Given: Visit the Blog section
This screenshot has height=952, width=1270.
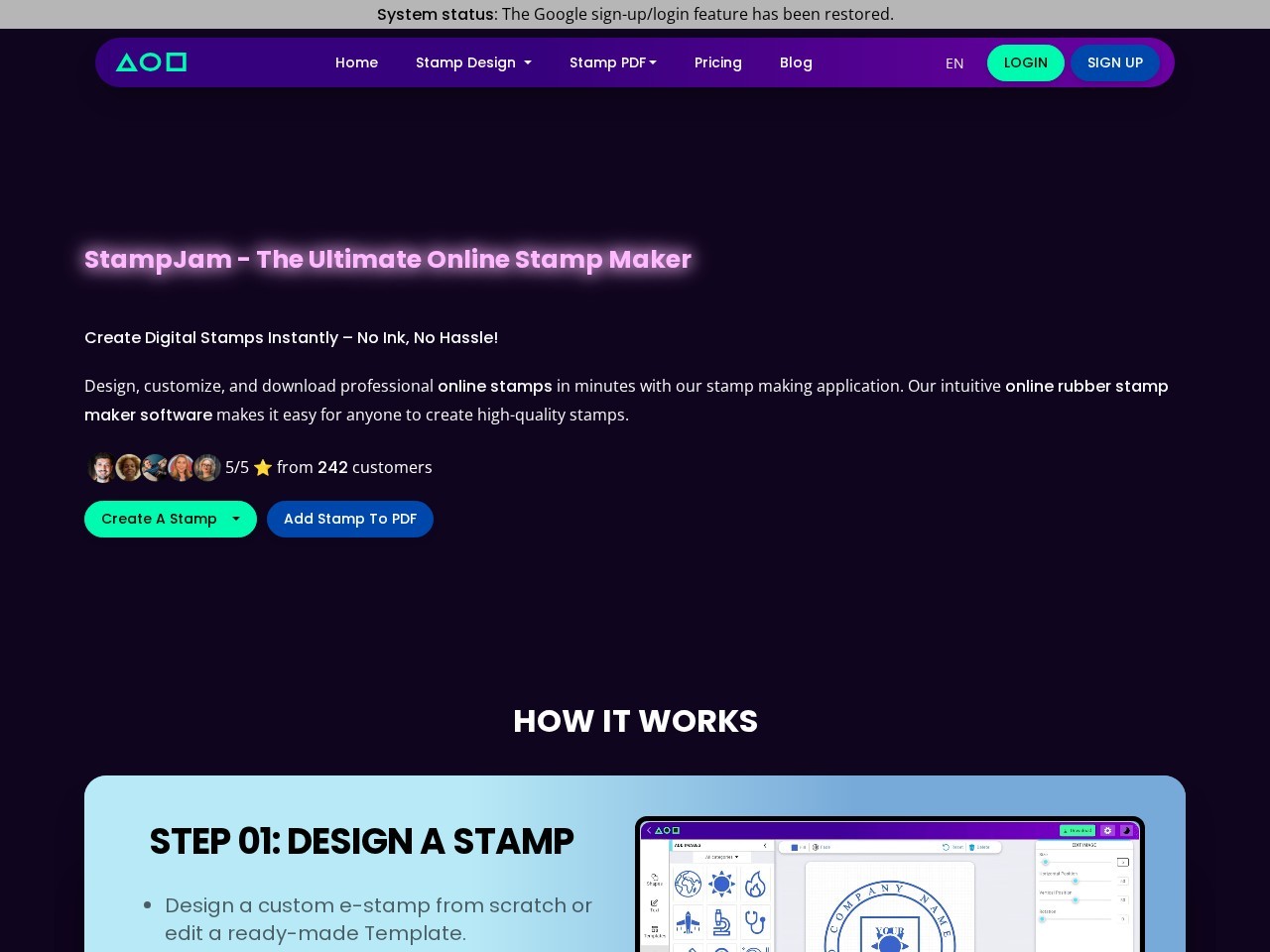Looking at the screenshot, I should tap(796, 62).
